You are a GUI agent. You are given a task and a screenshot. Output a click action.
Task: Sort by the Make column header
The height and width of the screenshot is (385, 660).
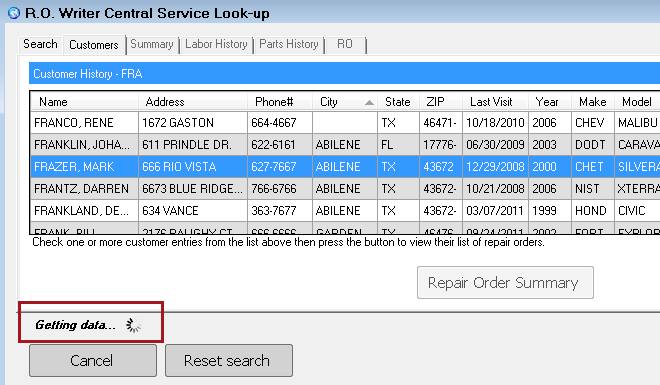coord(593,102)
